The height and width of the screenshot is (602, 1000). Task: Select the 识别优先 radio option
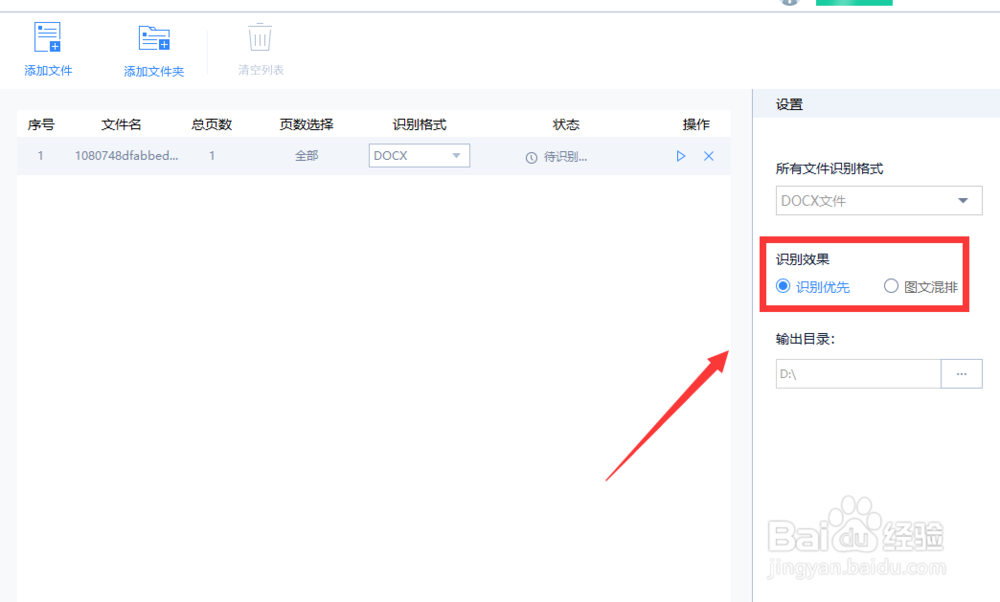(x=783, y=286)
